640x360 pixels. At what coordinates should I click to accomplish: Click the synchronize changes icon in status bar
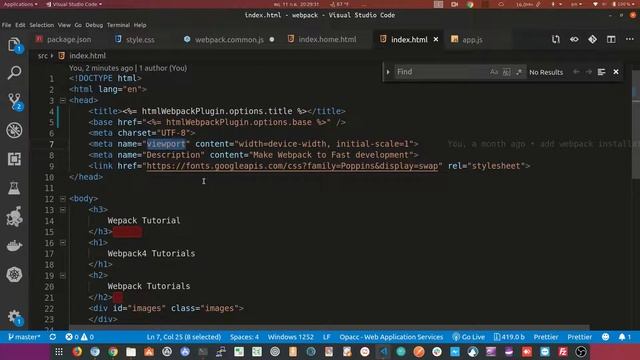tap(53, 337)
